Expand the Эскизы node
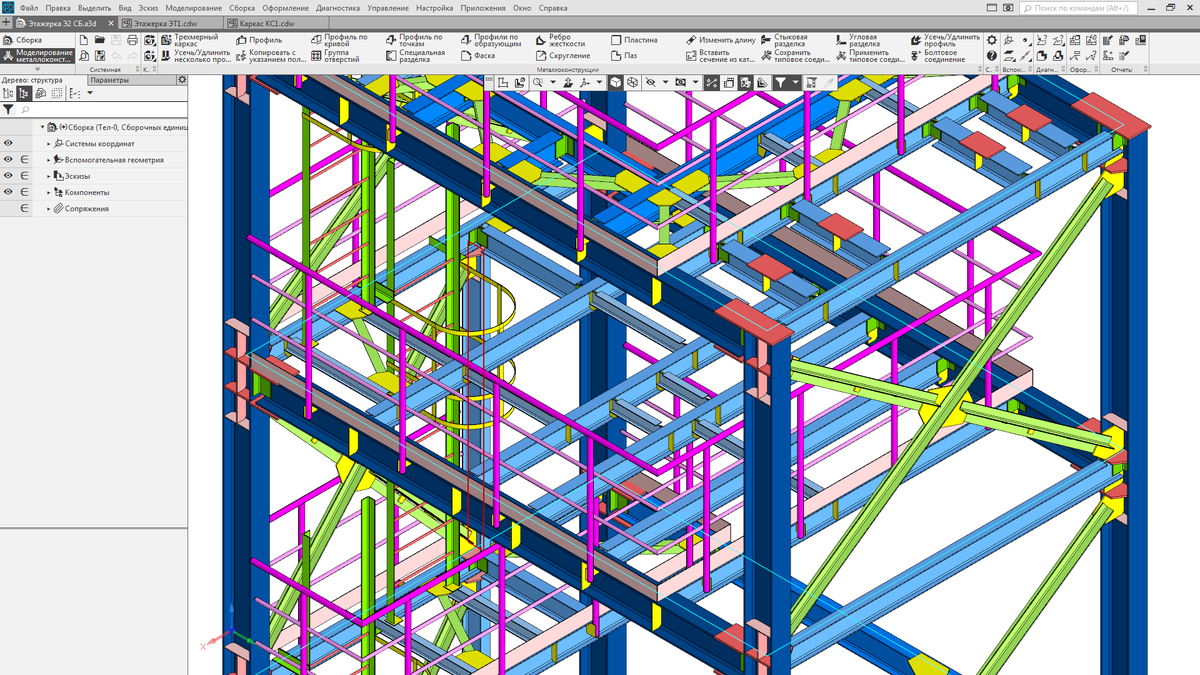 point(48,176)
